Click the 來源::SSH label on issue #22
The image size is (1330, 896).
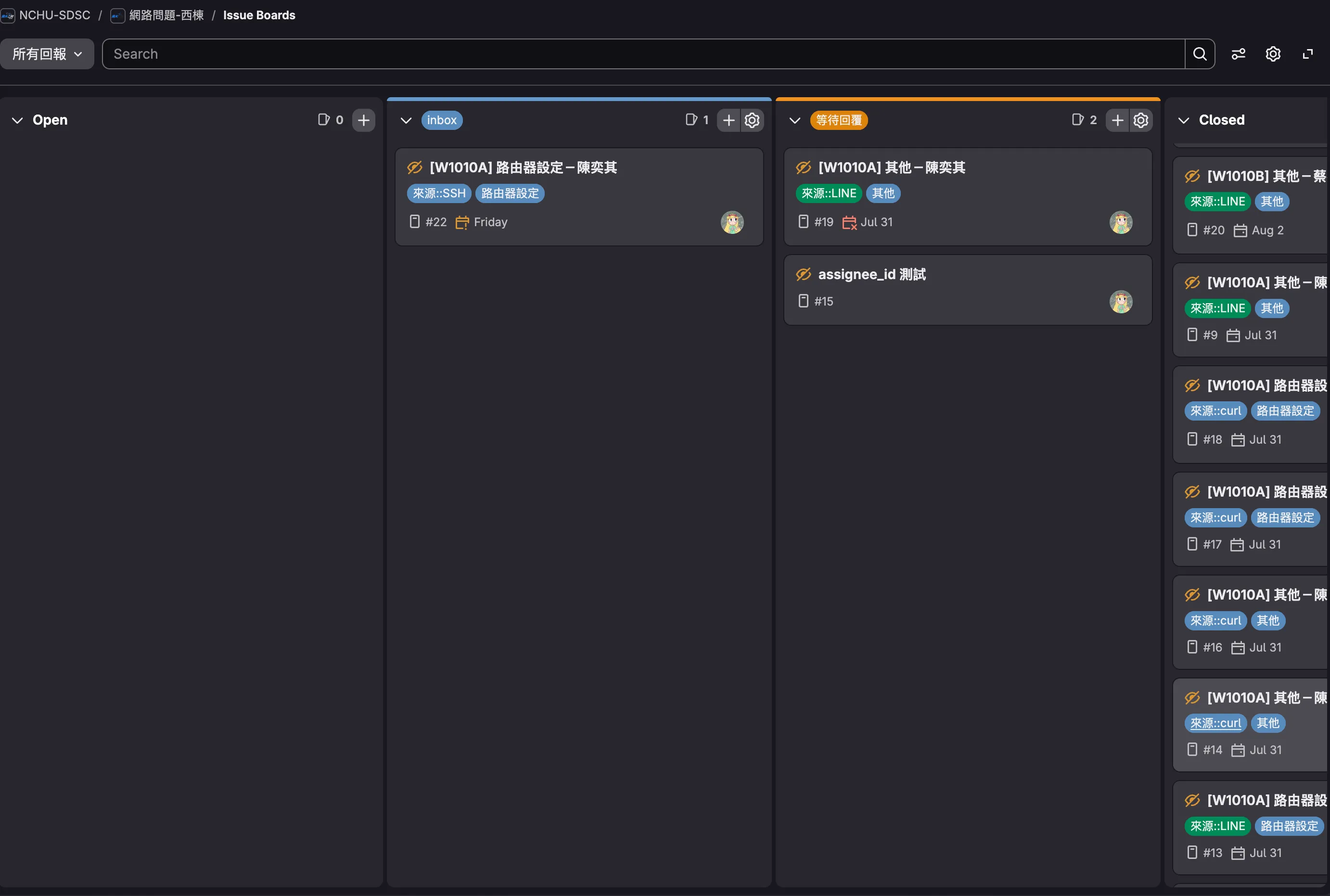[x=439, y=193]
